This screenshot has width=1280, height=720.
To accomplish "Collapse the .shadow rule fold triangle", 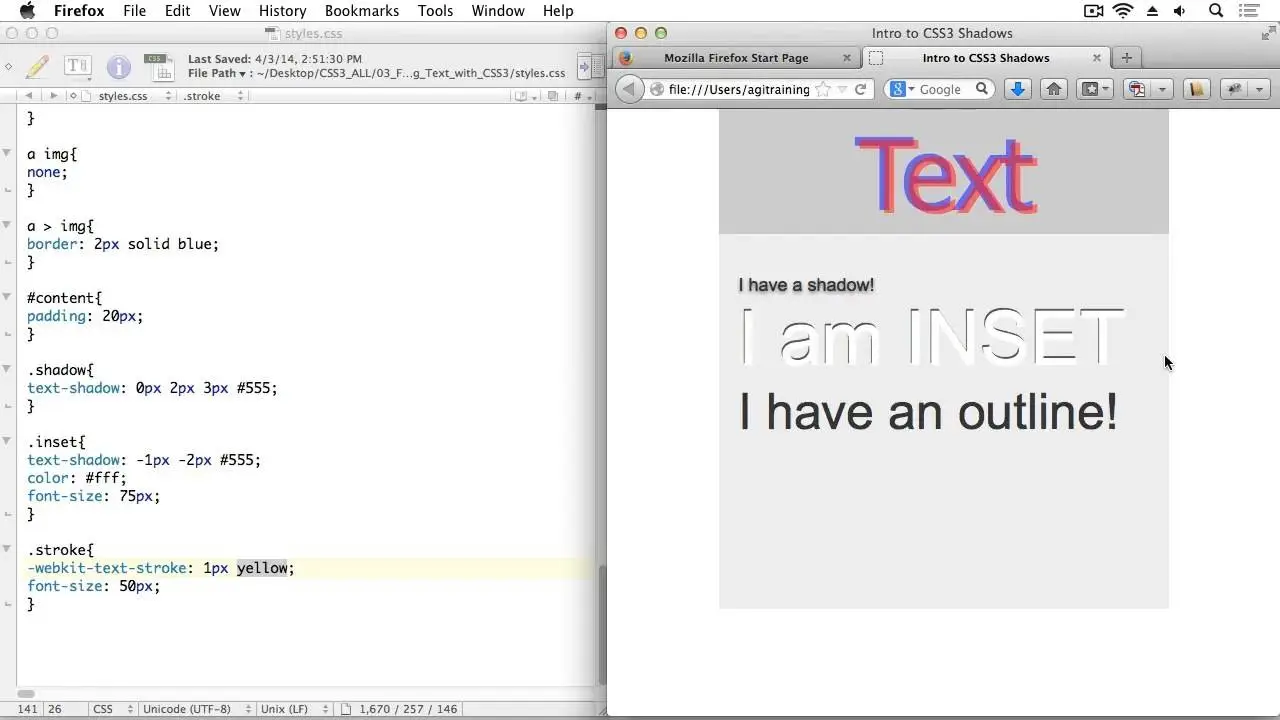I will 8,370.
